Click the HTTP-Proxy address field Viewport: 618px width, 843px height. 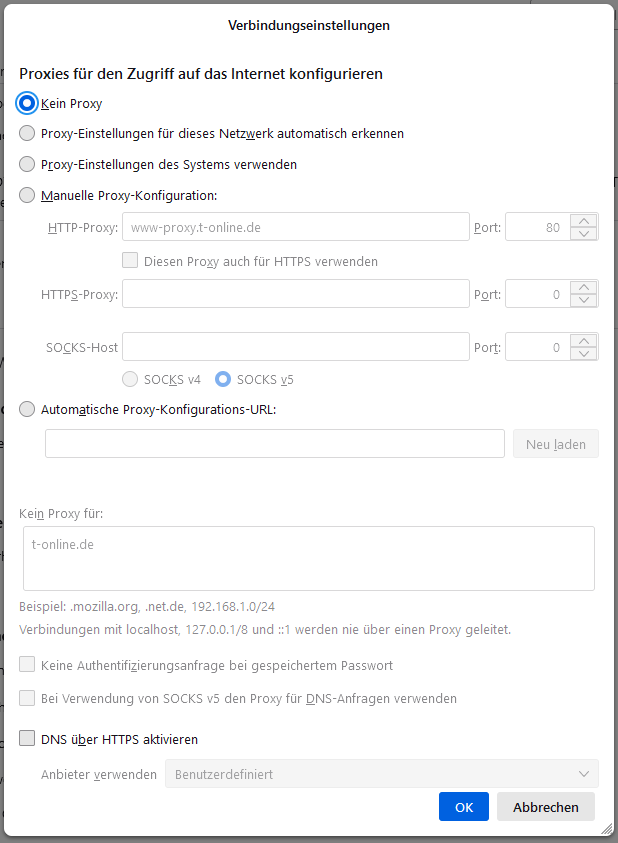tap(295, 227)
